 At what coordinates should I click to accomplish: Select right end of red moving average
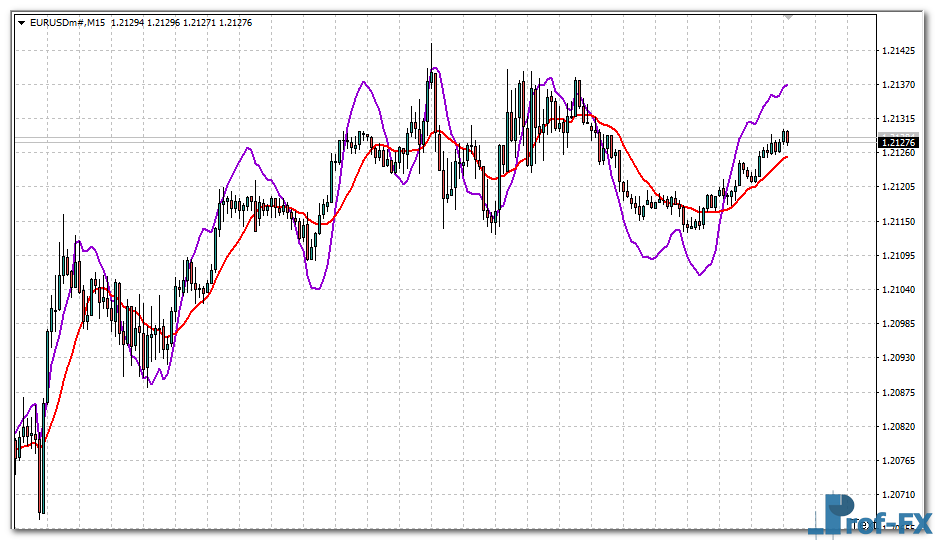[786, 156]
